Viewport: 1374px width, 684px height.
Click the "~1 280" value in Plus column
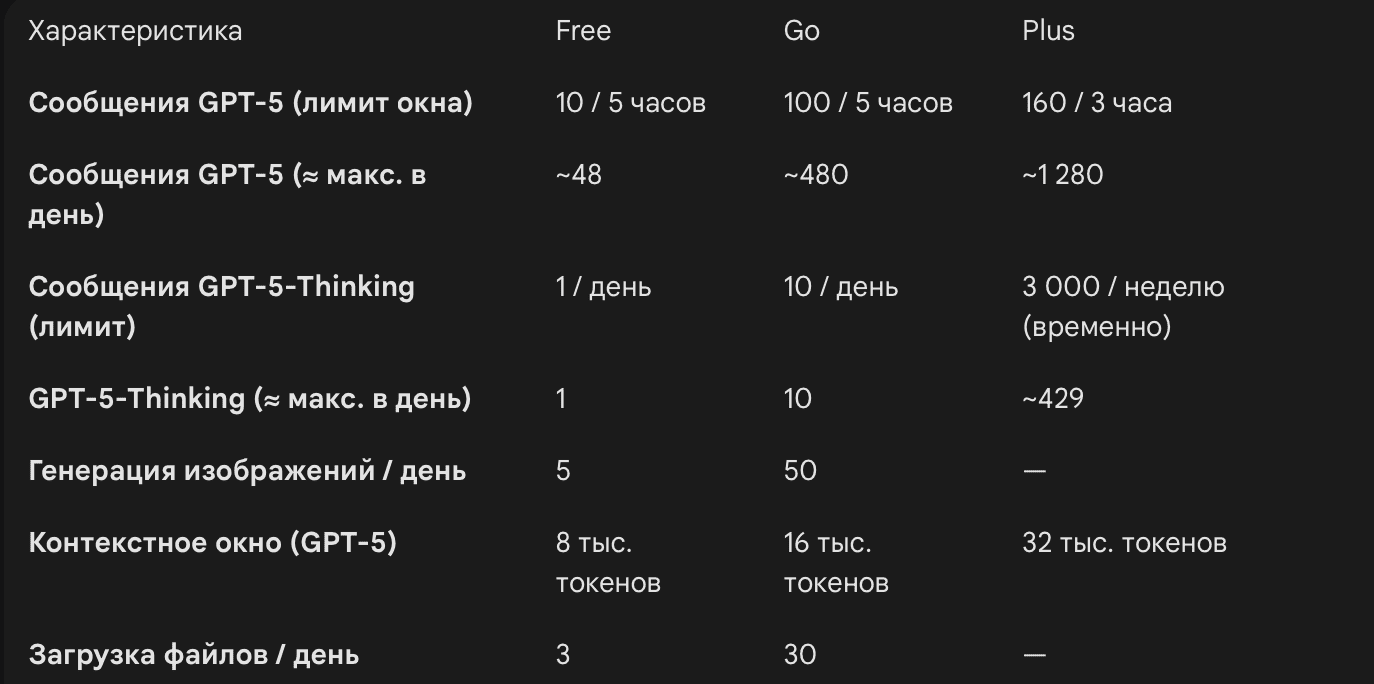pos(1062,175)
